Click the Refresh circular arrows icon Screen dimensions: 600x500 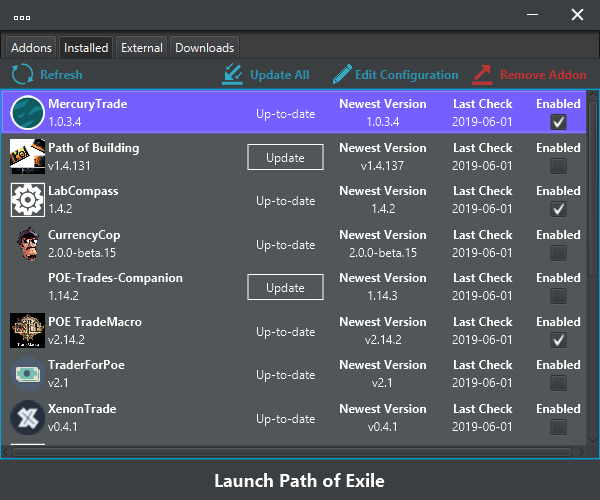pos(22,74)
